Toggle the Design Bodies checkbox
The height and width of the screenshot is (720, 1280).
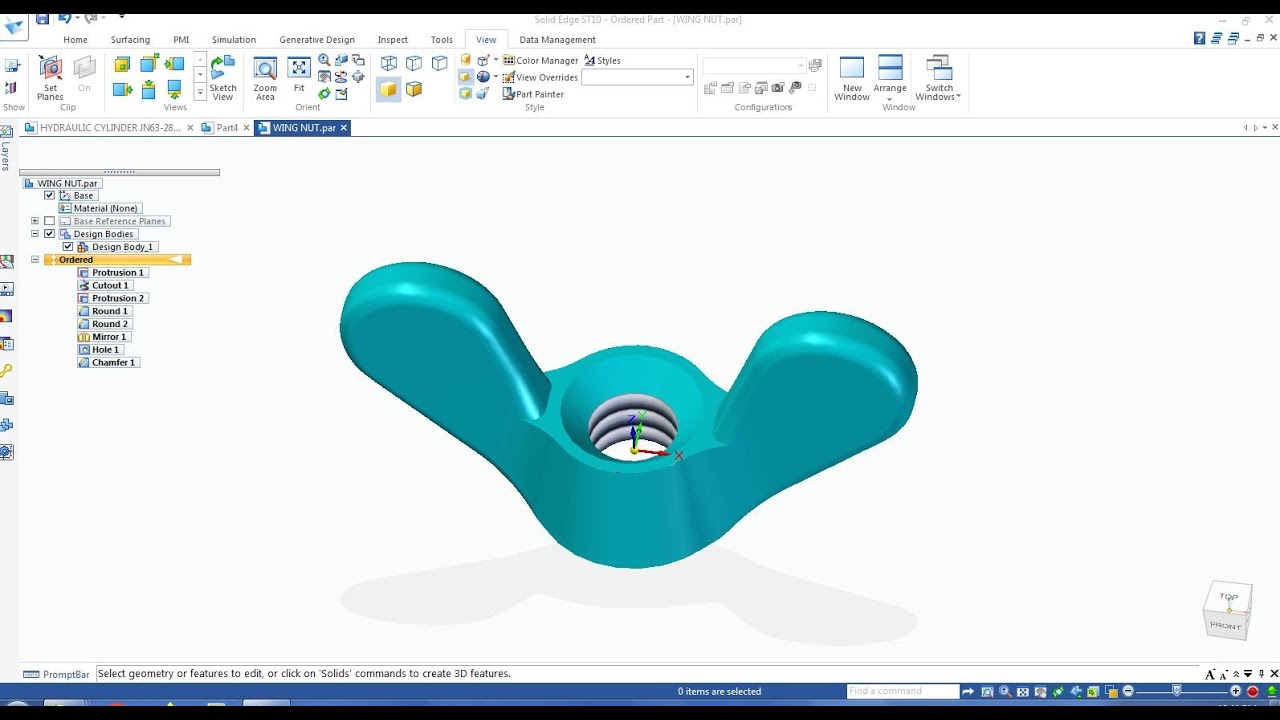[49, 234]
